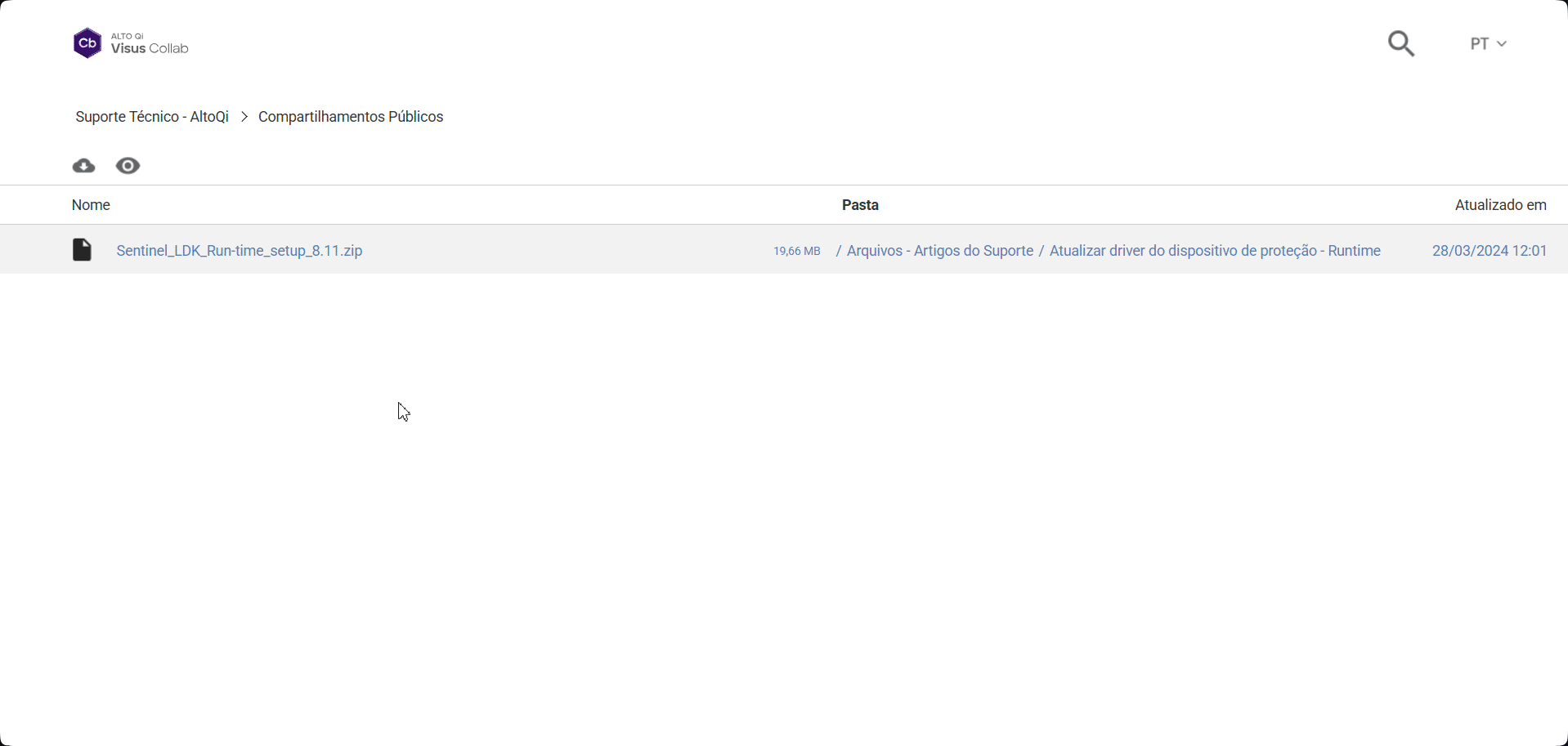Click the chevron next to PT
The image size is (1568, 746).
[1502, 44]
